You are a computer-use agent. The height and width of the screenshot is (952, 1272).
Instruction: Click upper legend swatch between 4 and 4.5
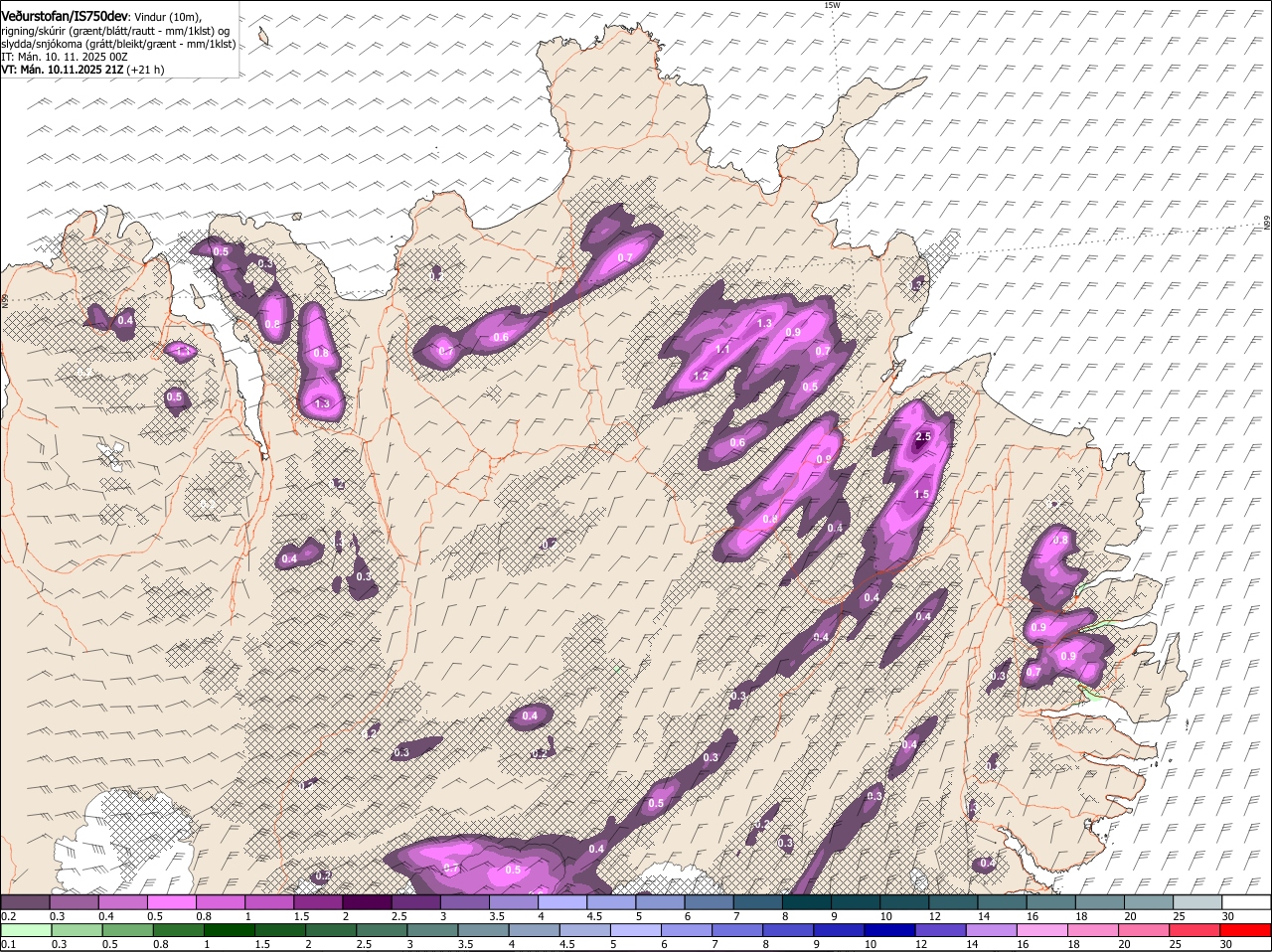[562, 902]
